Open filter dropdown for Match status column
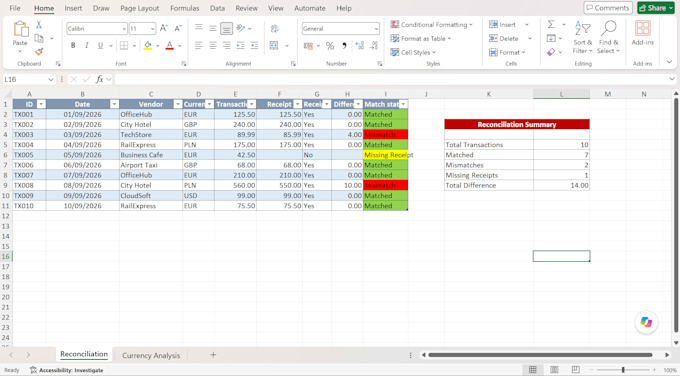Viewport: 680px width, 376px height. pos(403,104)
